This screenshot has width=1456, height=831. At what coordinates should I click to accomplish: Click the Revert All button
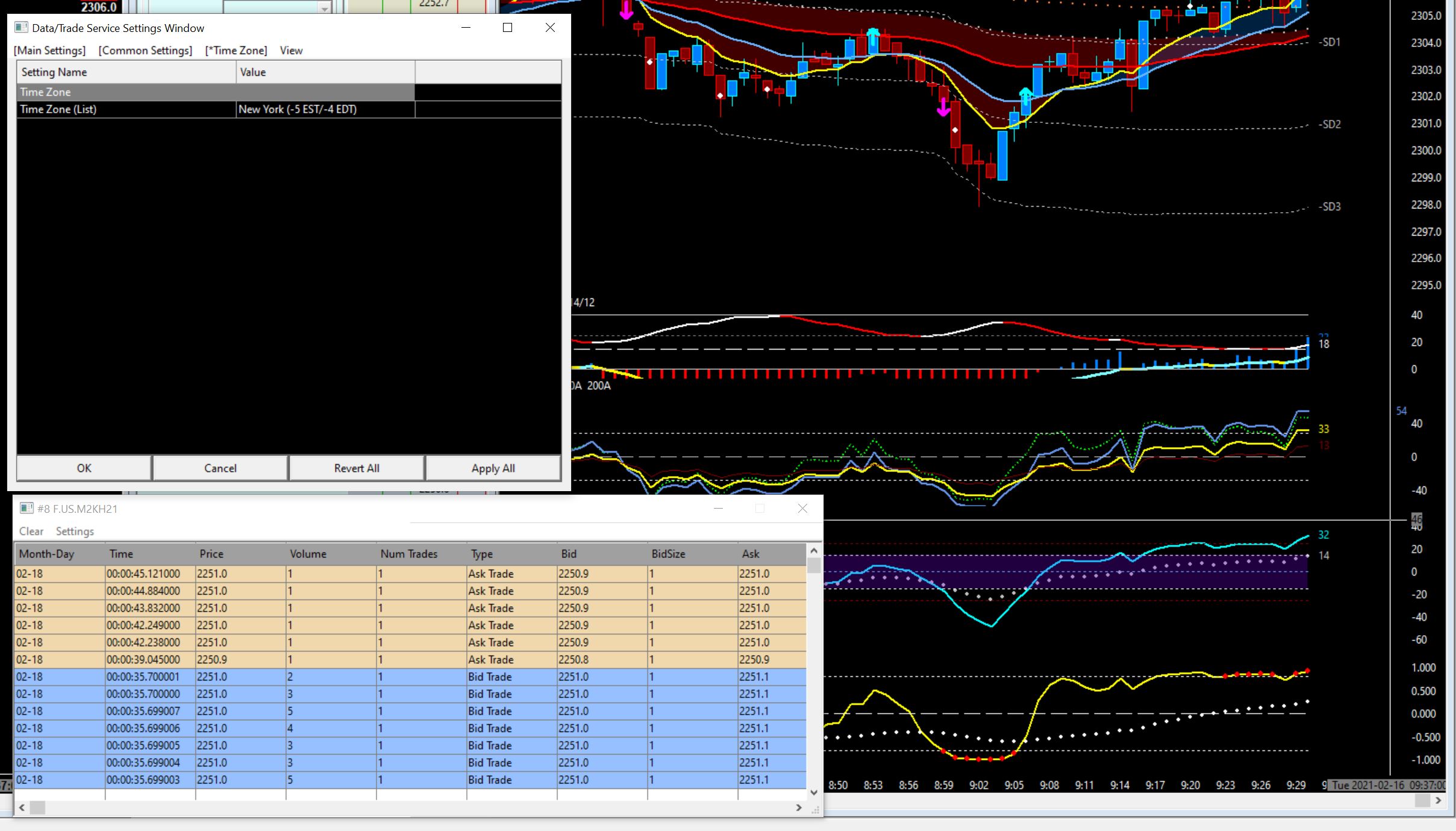tap(357, 468)
